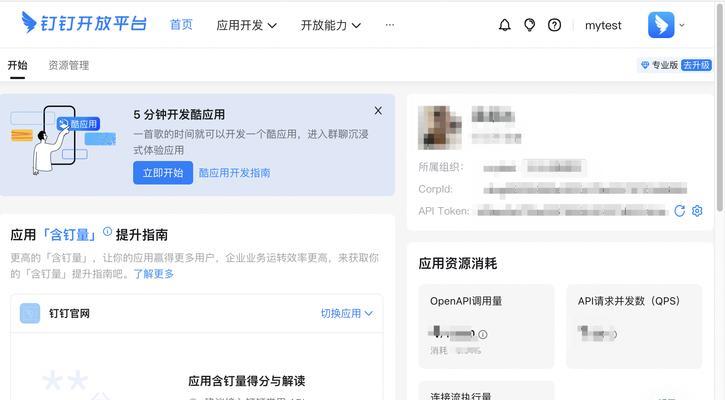Click the 去升级 upgrade button
Image resolution: width=725 pixels, height=400 pixels.
[696, 65]
